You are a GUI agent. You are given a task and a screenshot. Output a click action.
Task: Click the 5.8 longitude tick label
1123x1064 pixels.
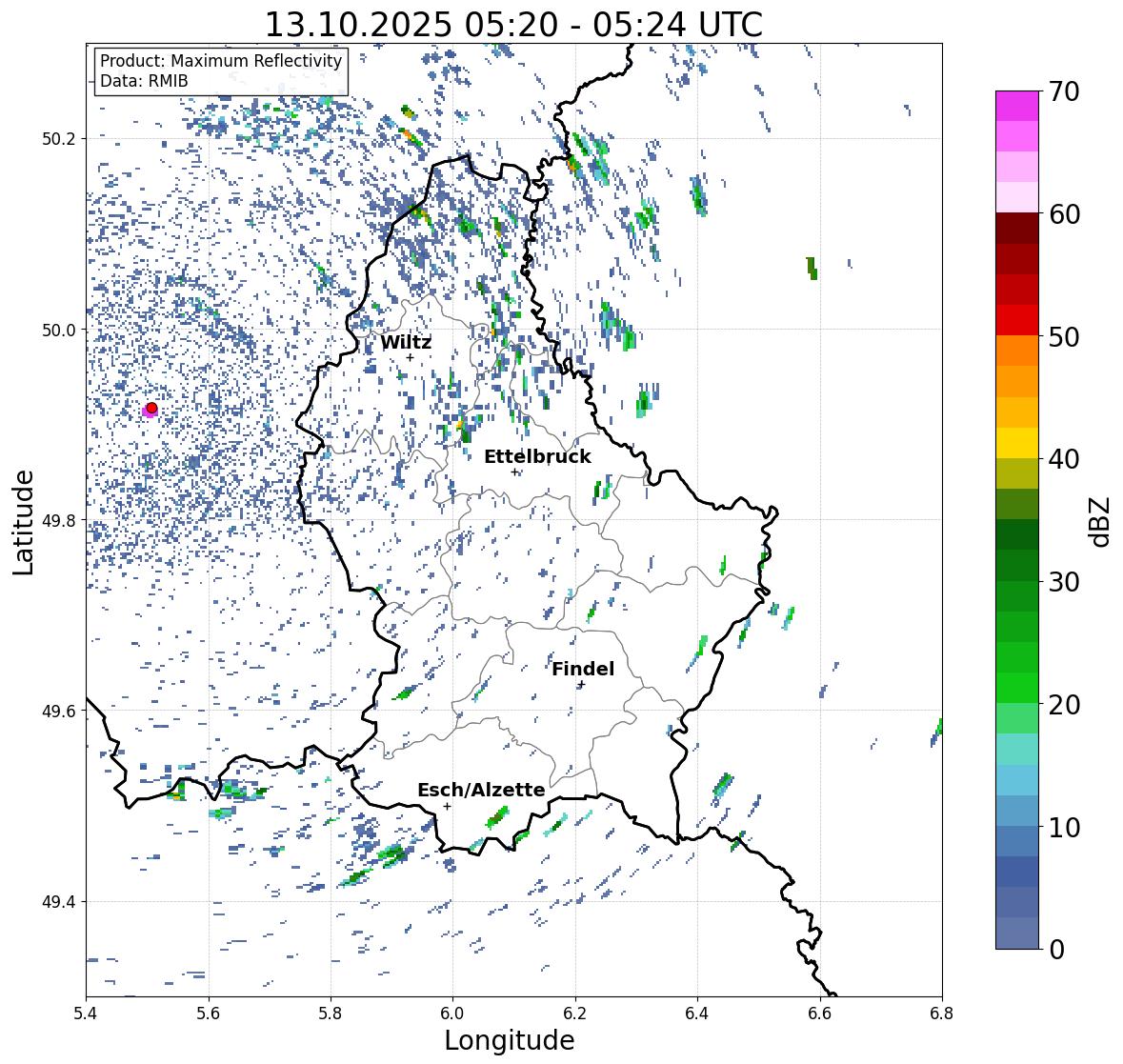pos(331,1013)
